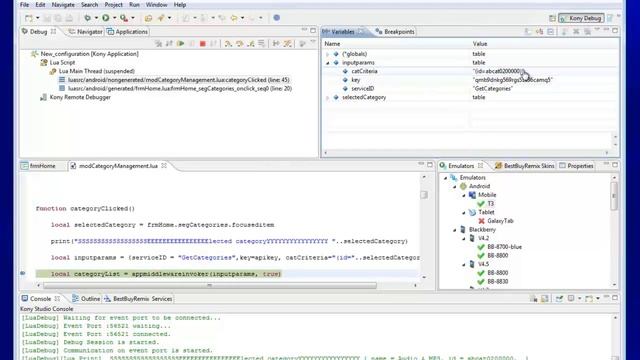The height and width of the screenshot is (360, 640).
Task: Click the Emulators panel vertical scrollbar
Action: pyautogui.click(x=614, y=196)
